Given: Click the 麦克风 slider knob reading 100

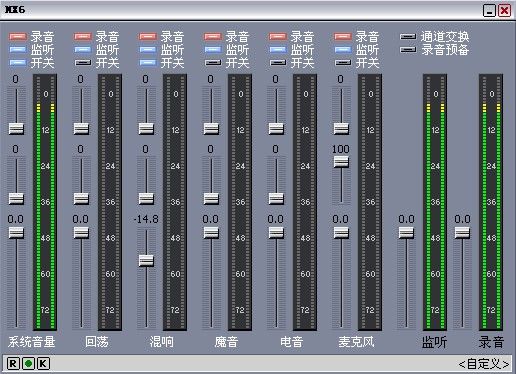Looking at the screenshot, I should (341, 162).
